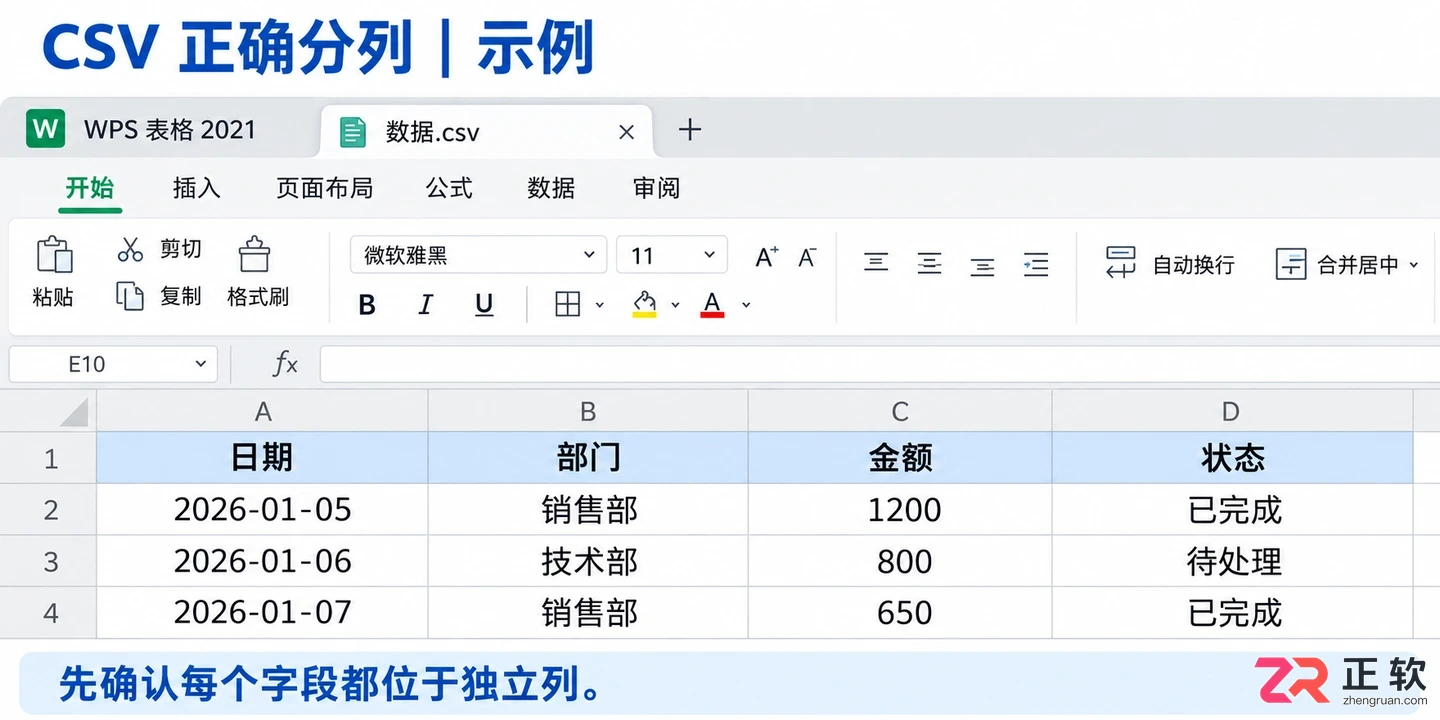Click the cell containing 技术部
This screenshot has height=720, width=1440.
click(x=588, y=561)
